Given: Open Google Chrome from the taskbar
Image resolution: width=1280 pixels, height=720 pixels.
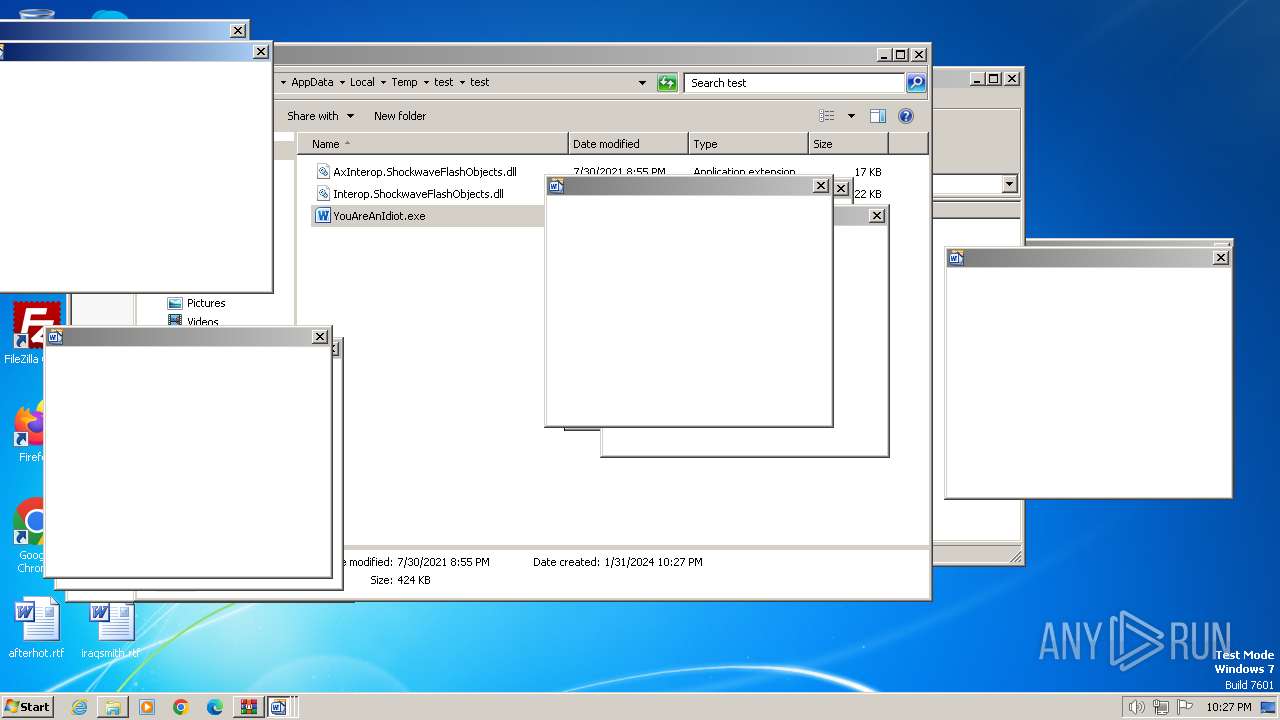Looking at the screenshot, I should click(181, 707).
